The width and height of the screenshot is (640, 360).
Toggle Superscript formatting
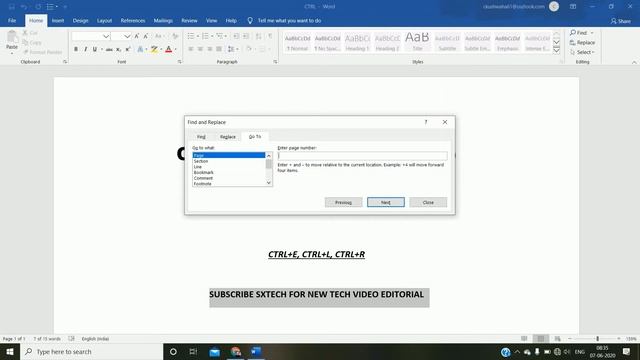pyautogui.click(x=128, y=49)
